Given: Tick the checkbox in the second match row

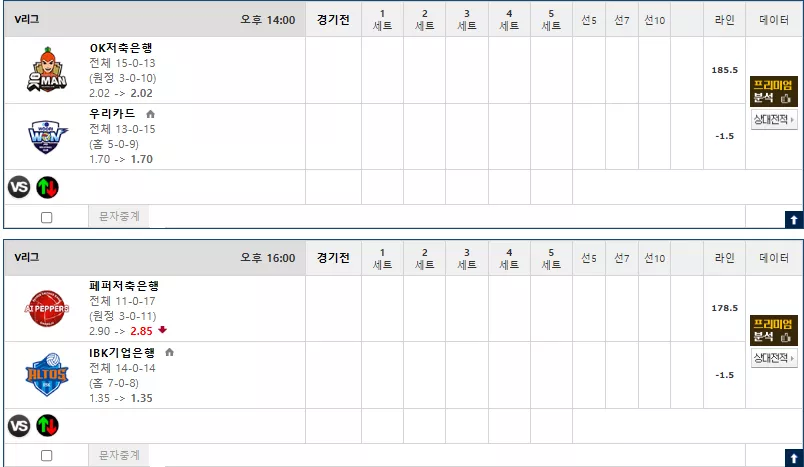Looking at the screenshot, I should [47, 455].
